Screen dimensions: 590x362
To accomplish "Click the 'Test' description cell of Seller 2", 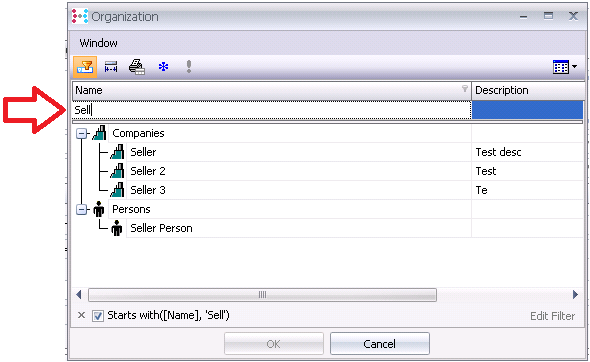I will [x=527, y=171].
